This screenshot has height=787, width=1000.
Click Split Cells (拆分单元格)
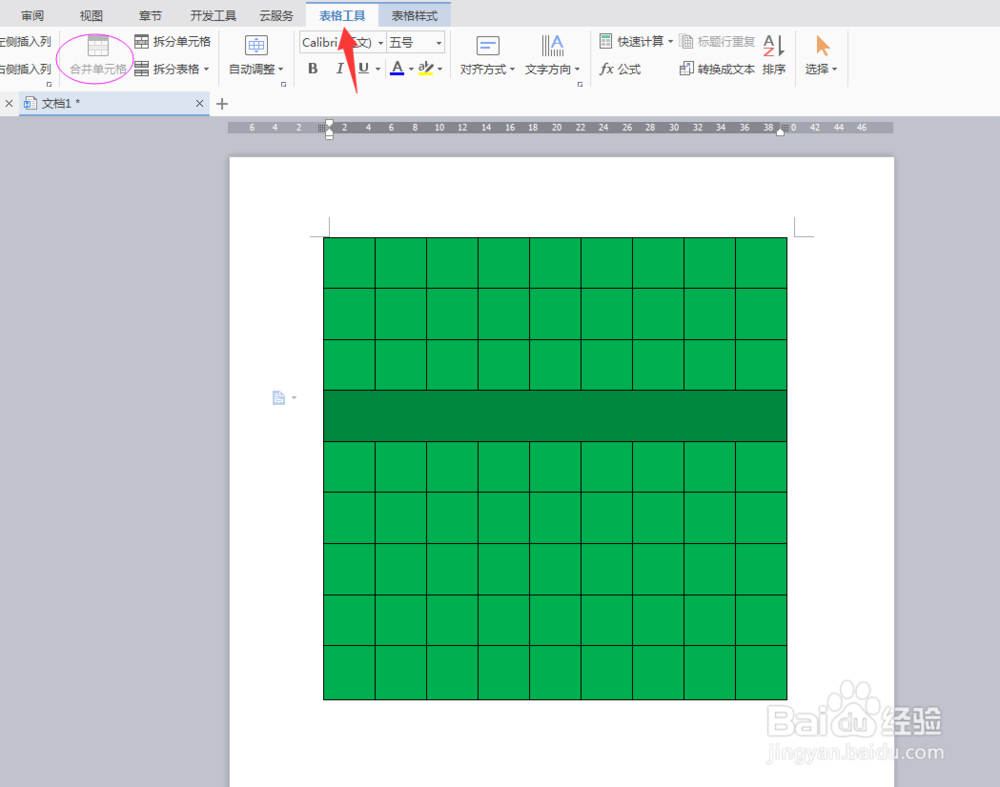(172, 41)
